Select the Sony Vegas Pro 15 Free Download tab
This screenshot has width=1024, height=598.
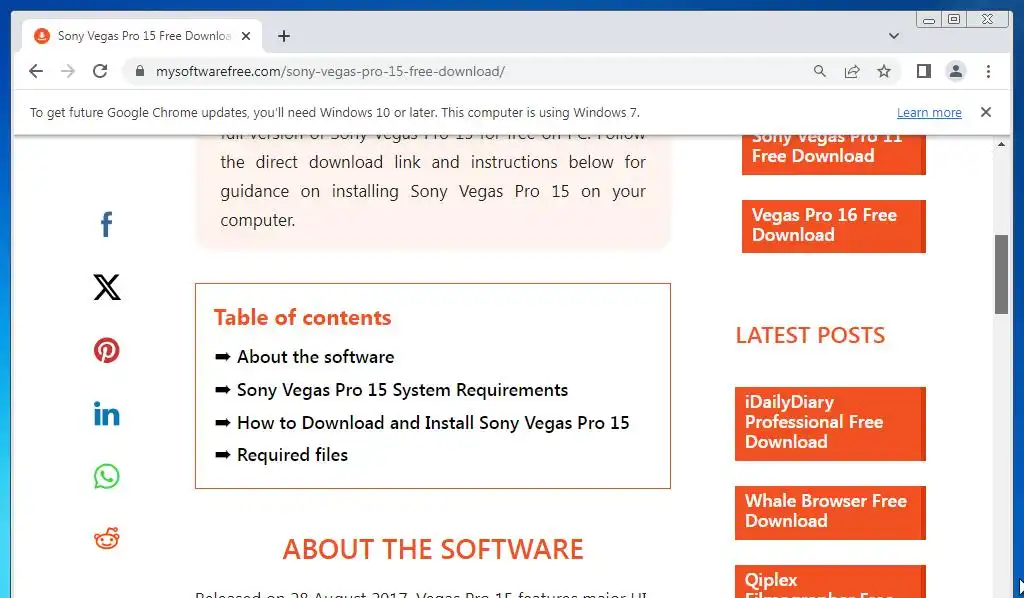click(143, 36)
